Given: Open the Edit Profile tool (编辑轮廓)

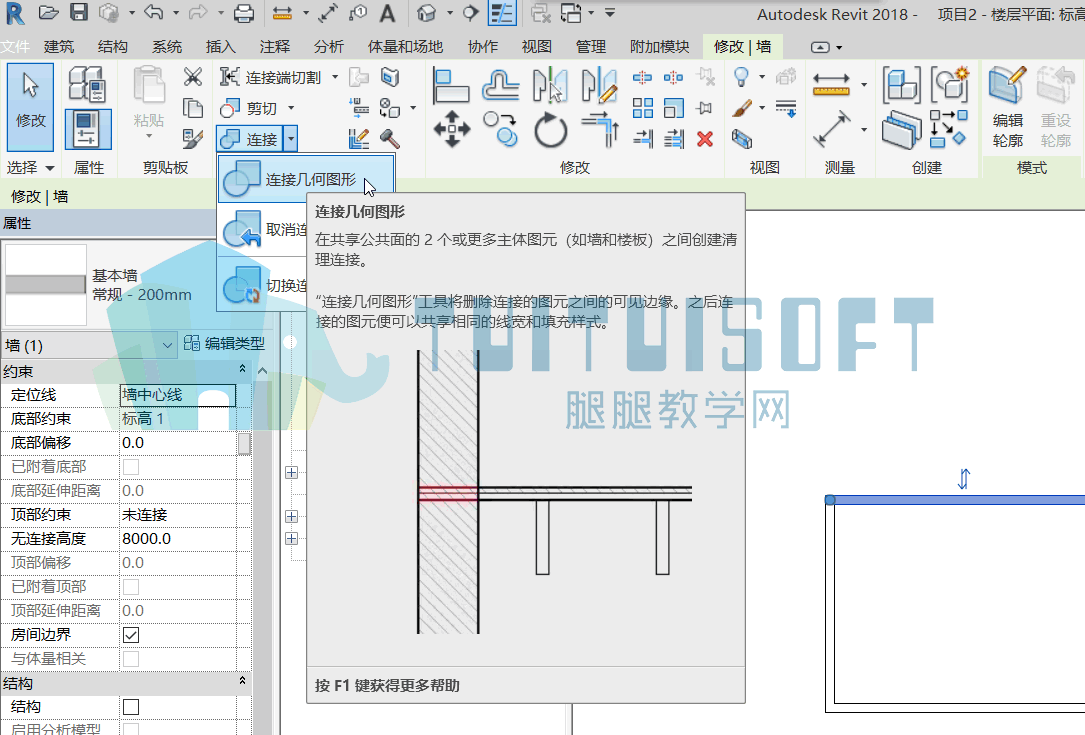Looking at the screenshot, I should point(1008,107).
